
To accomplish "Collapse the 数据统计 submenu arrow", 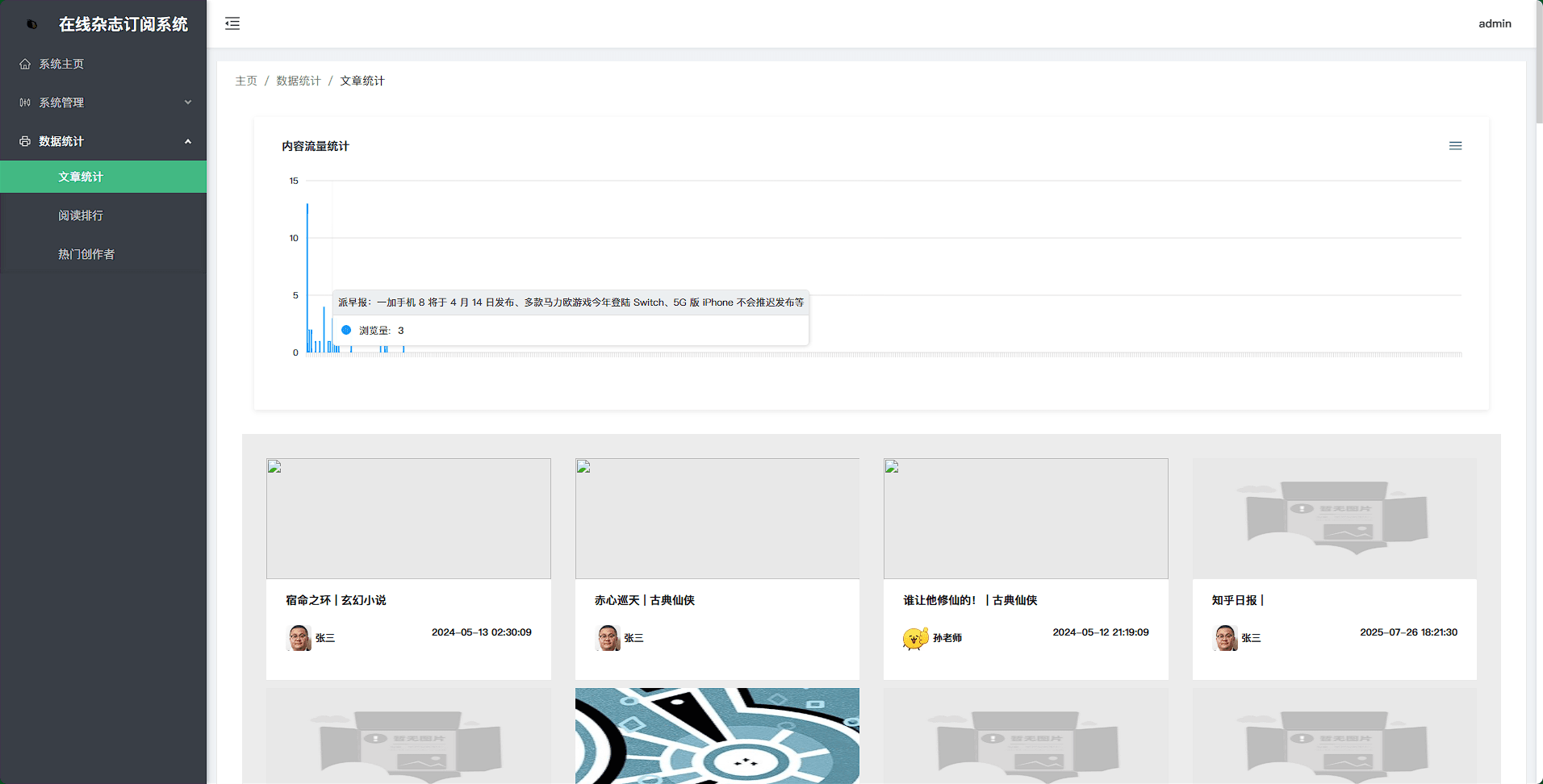I will click(188, 141).
